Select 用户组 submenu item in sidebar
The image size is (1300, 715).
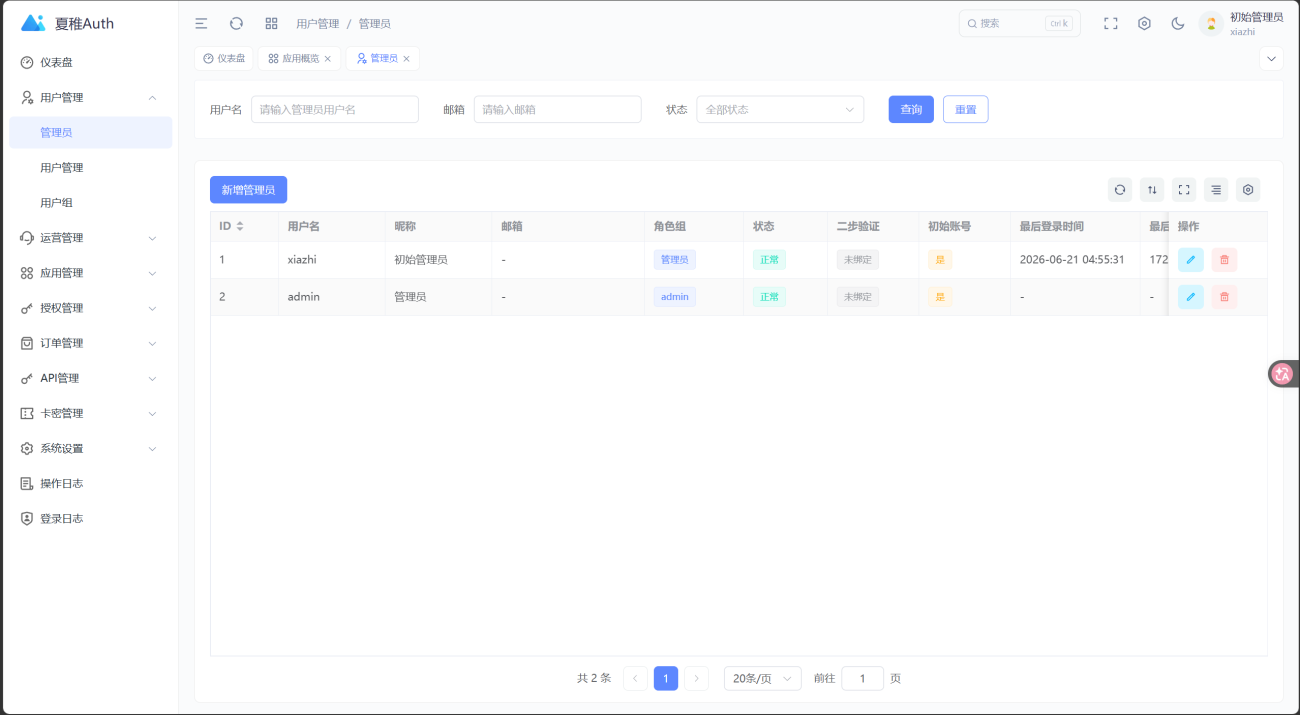pos(90,202)
